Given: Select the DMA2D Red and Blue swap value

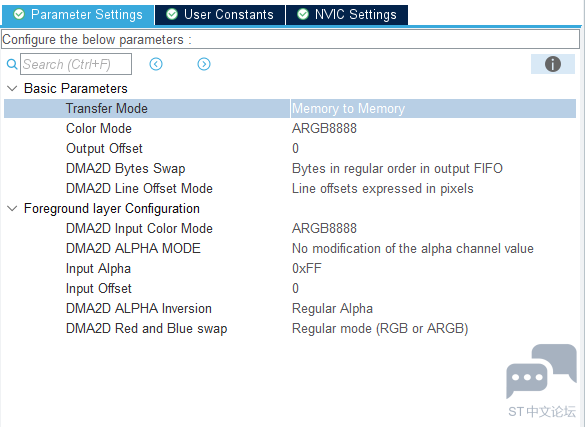Looking at the screenshot, I should click(x=433, y=329).
